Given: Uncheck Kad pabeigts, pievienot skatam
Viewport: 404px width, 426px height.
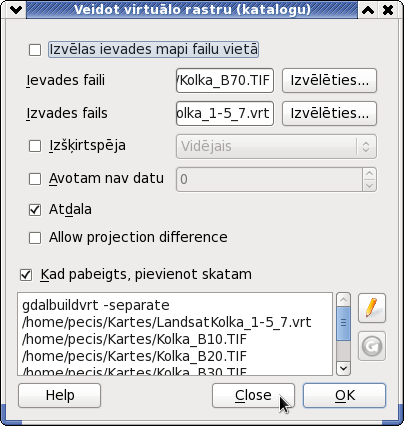Looking at the screenshot, I should pos(26,275).
